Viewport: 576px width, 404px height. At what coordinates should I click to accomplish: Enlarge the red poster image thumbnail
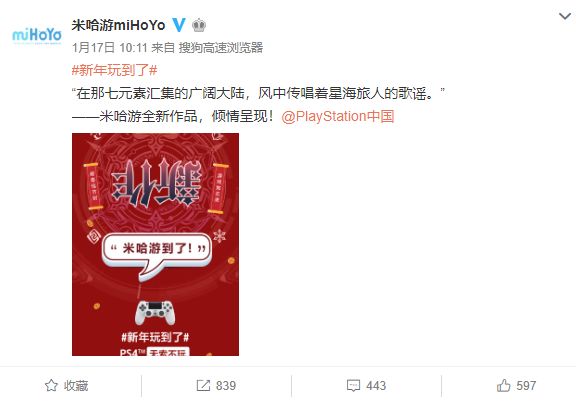pyautogui.click(x=155, y=245)
